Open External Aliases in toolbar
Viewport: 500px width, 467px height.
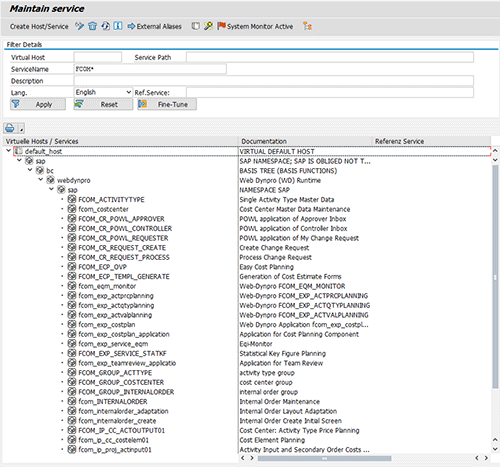point(155,26)
